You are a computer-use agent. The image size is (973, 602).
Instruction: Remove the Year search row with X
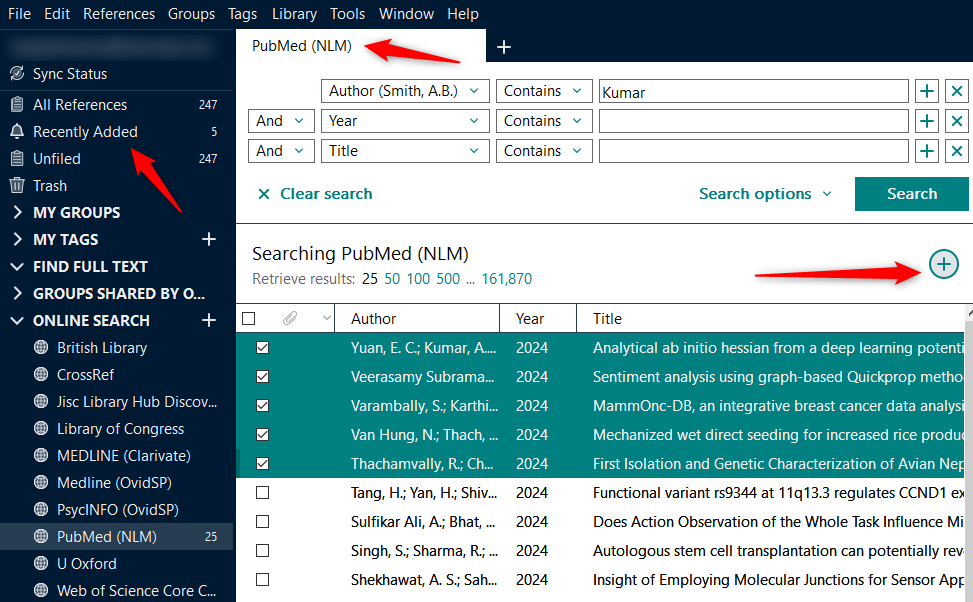(x=957, y=121)
